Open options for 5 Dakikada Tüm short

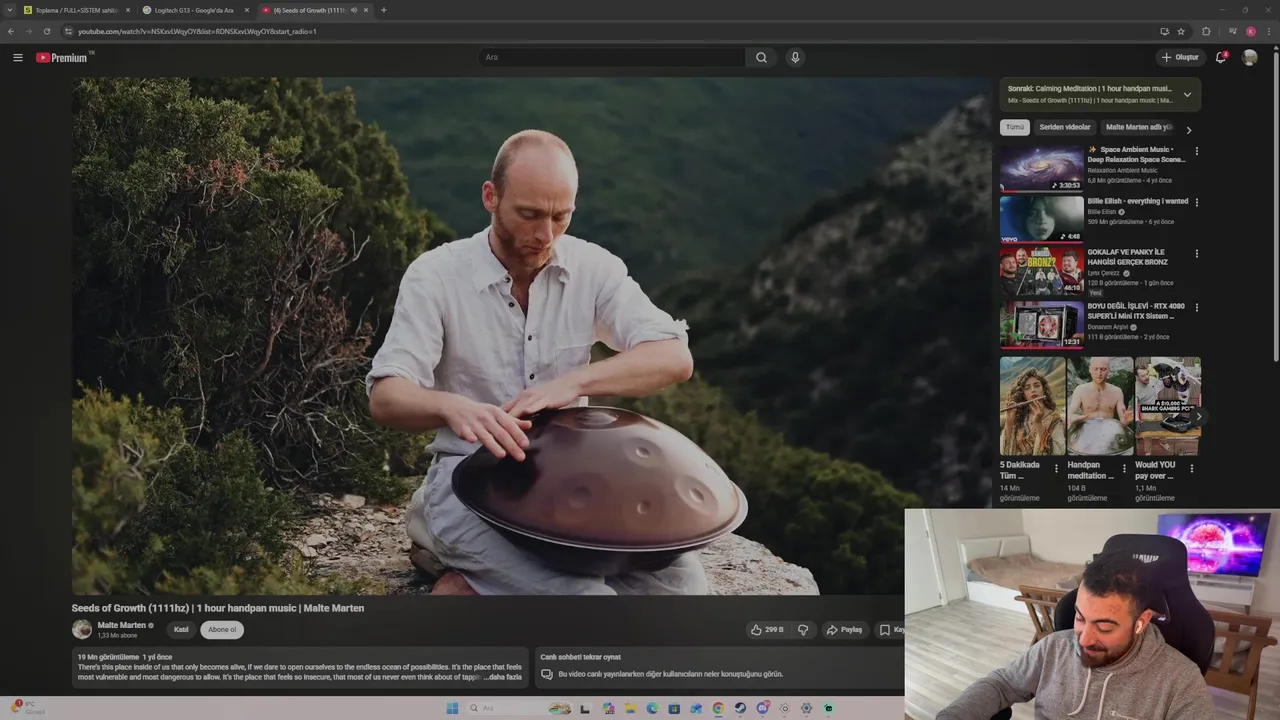pos(1056,468)
